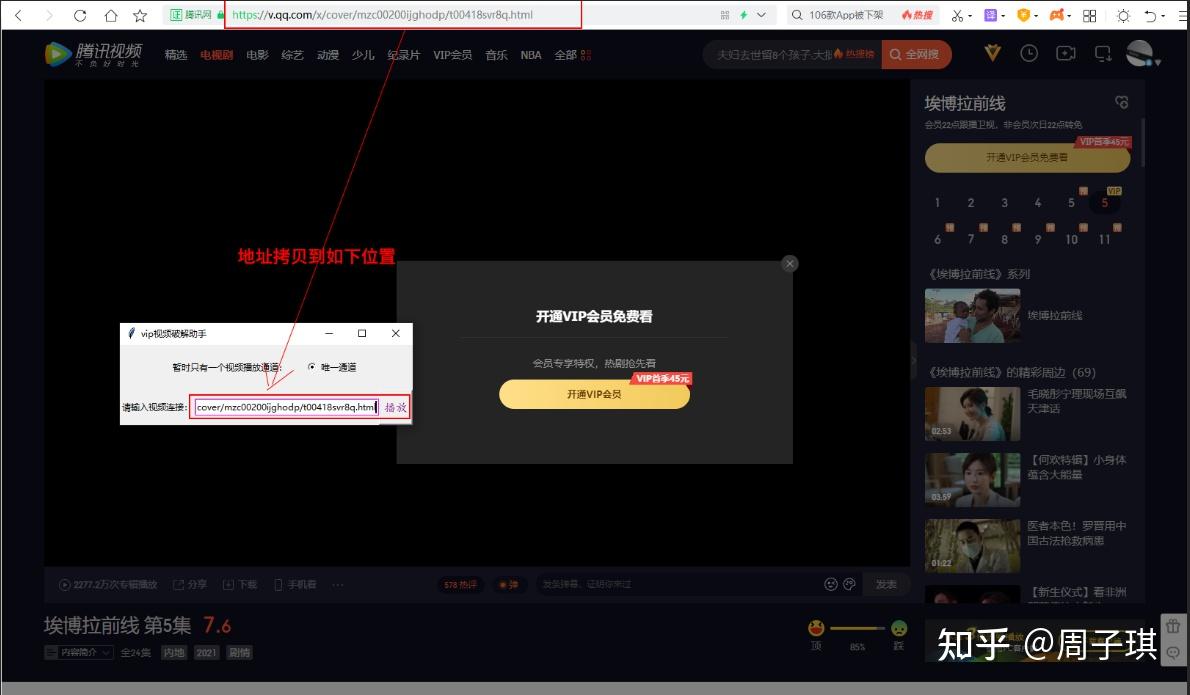Expand the 全部 all-channels menu

coord(572,55)
